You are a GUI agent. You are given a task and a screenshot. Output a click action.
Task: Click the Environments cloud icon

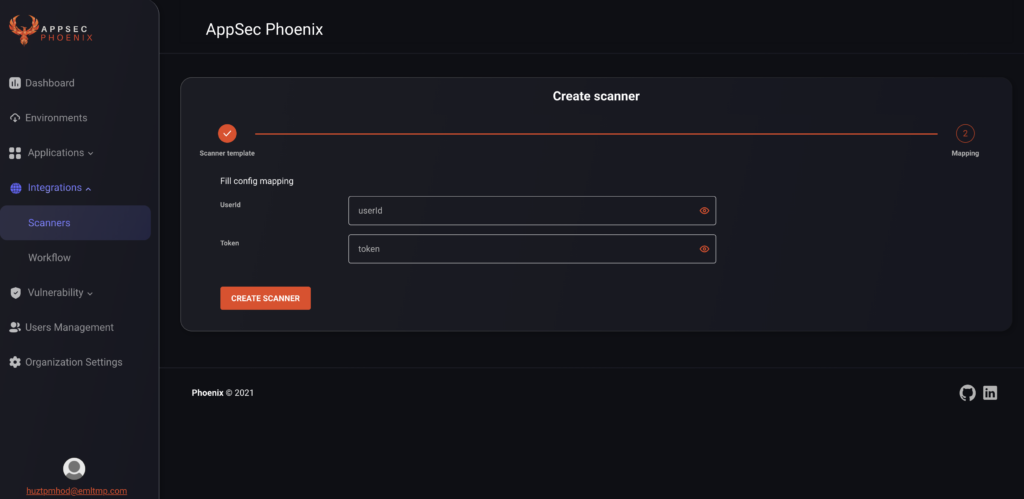14,118
